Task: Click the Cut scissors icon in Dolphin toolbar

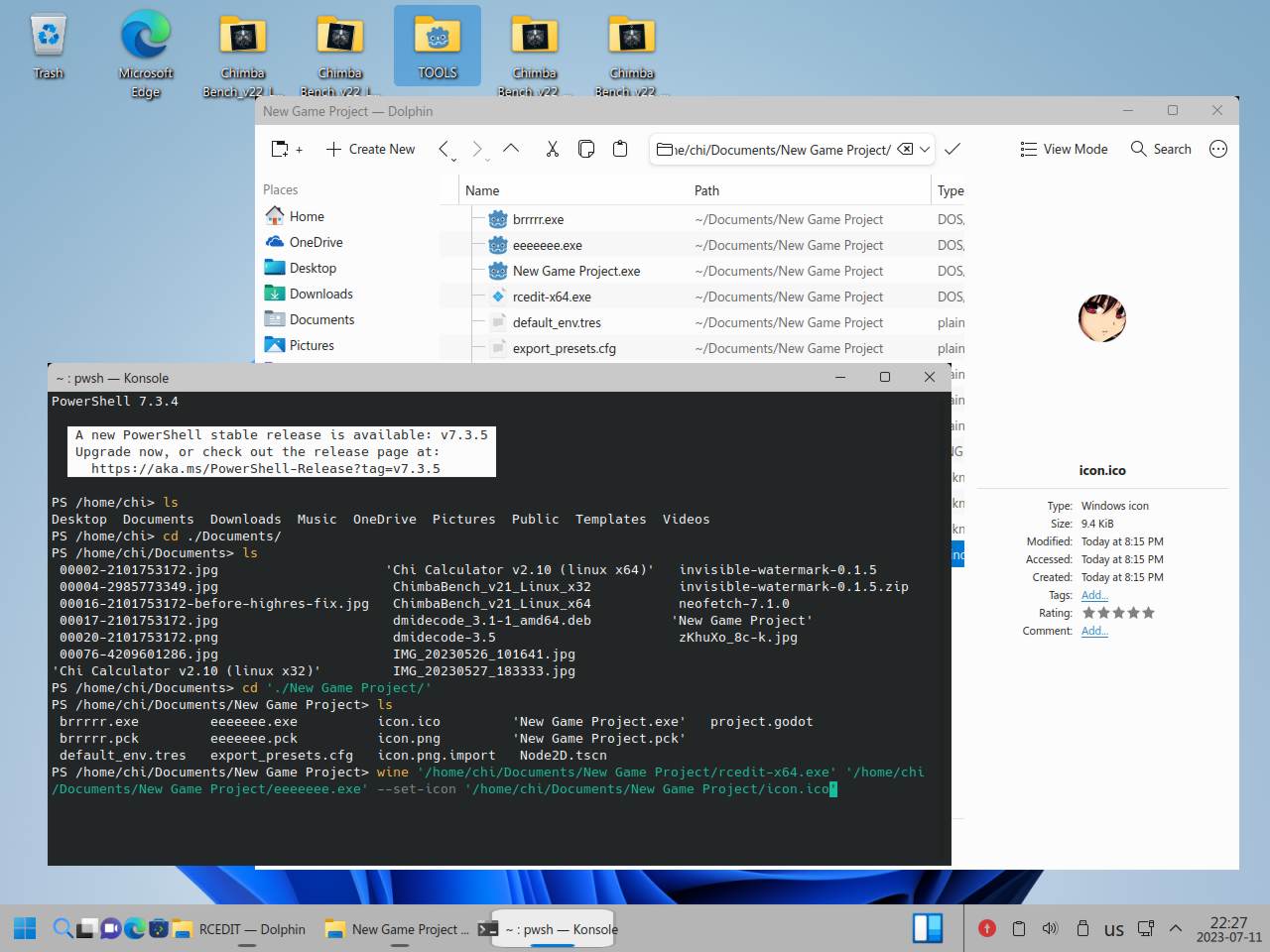Action: (x=553, y=149)
